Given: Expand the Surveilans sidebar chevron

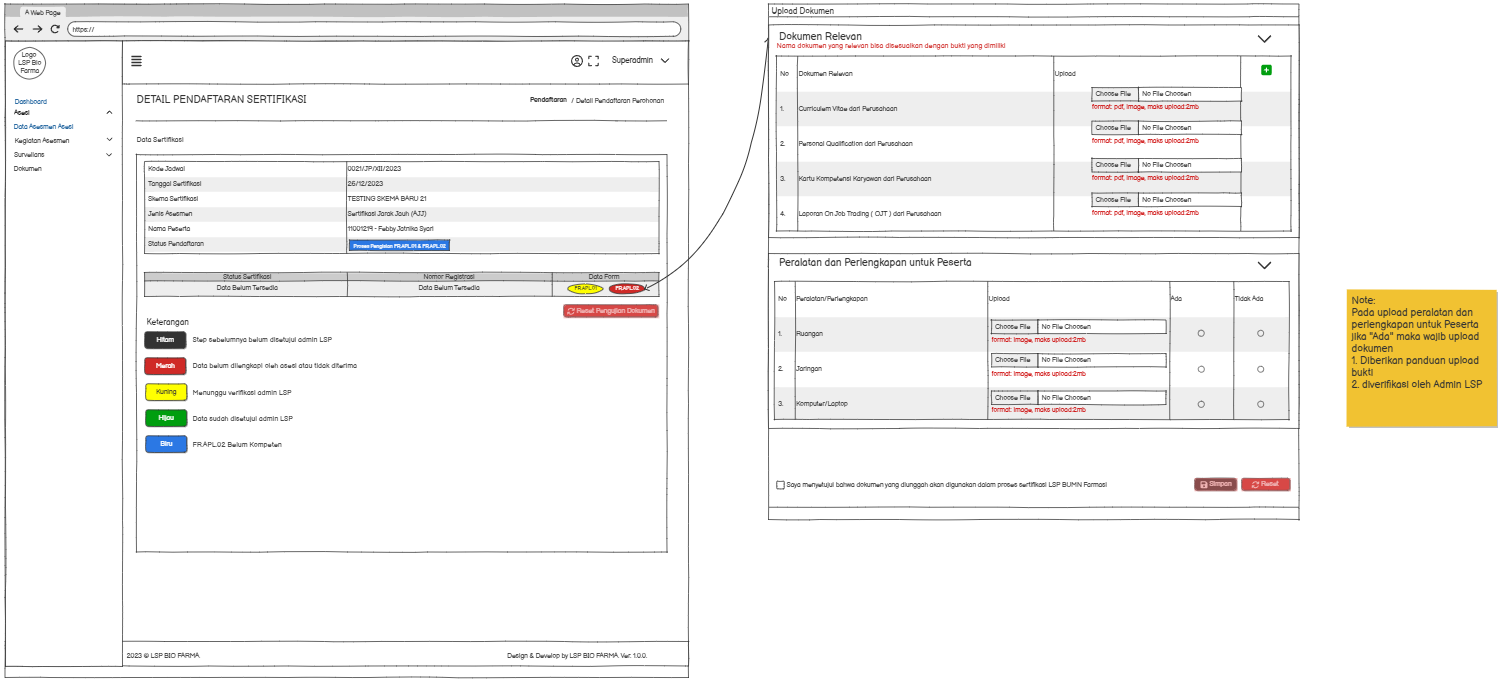Looking at the screenshot, I should pos(109,154).
